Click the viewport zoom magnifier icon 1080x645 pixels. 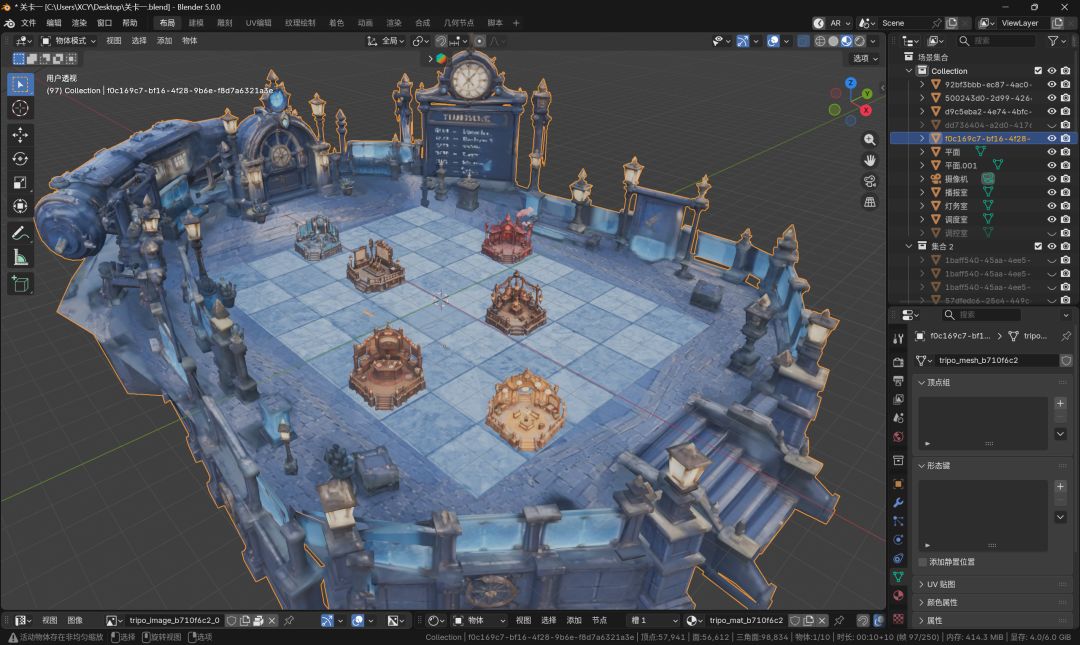(870, 140)
